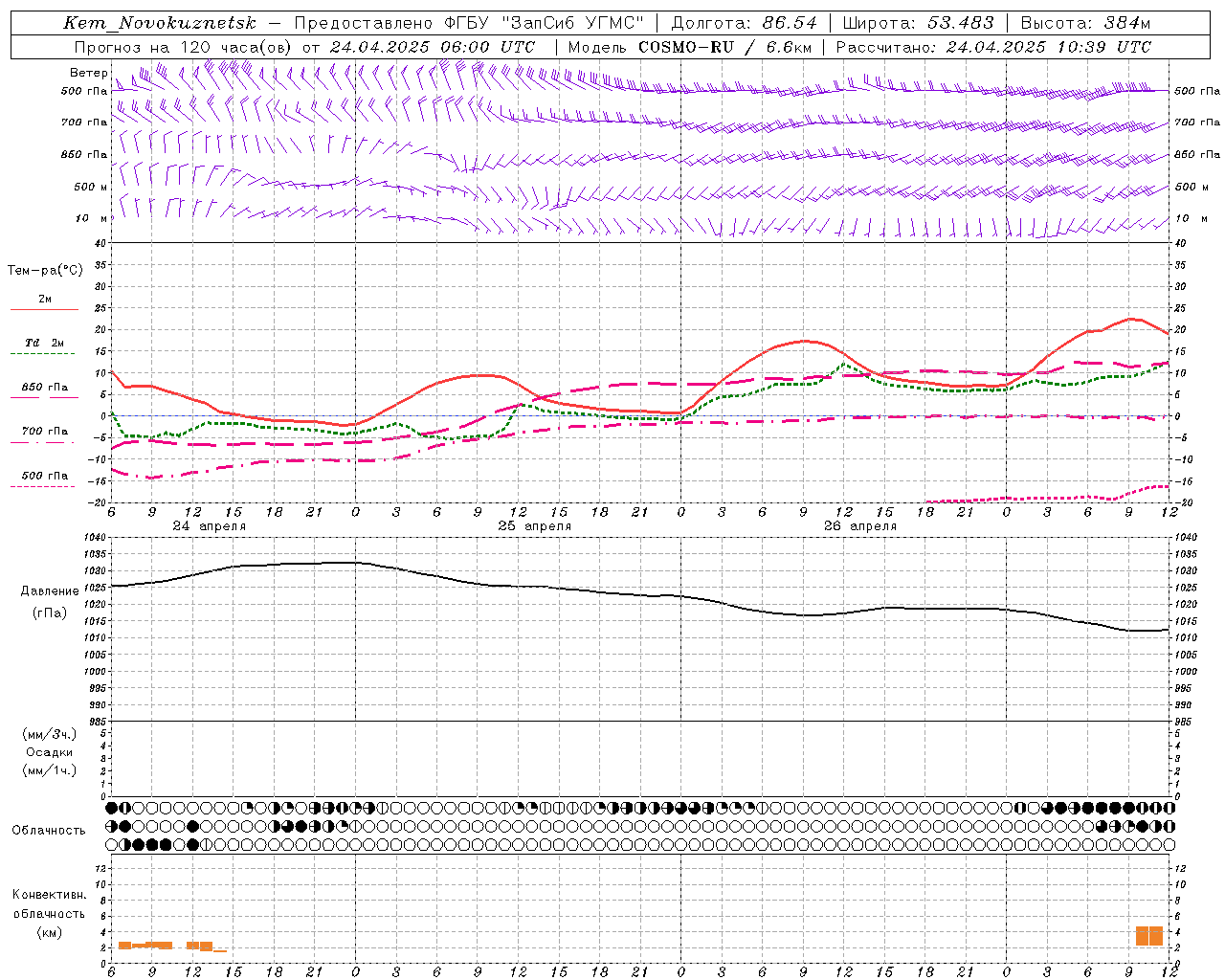The image size is (1225, 980).
Task: Click the Конвективн. panel label
Action: (x=49, y=895)
